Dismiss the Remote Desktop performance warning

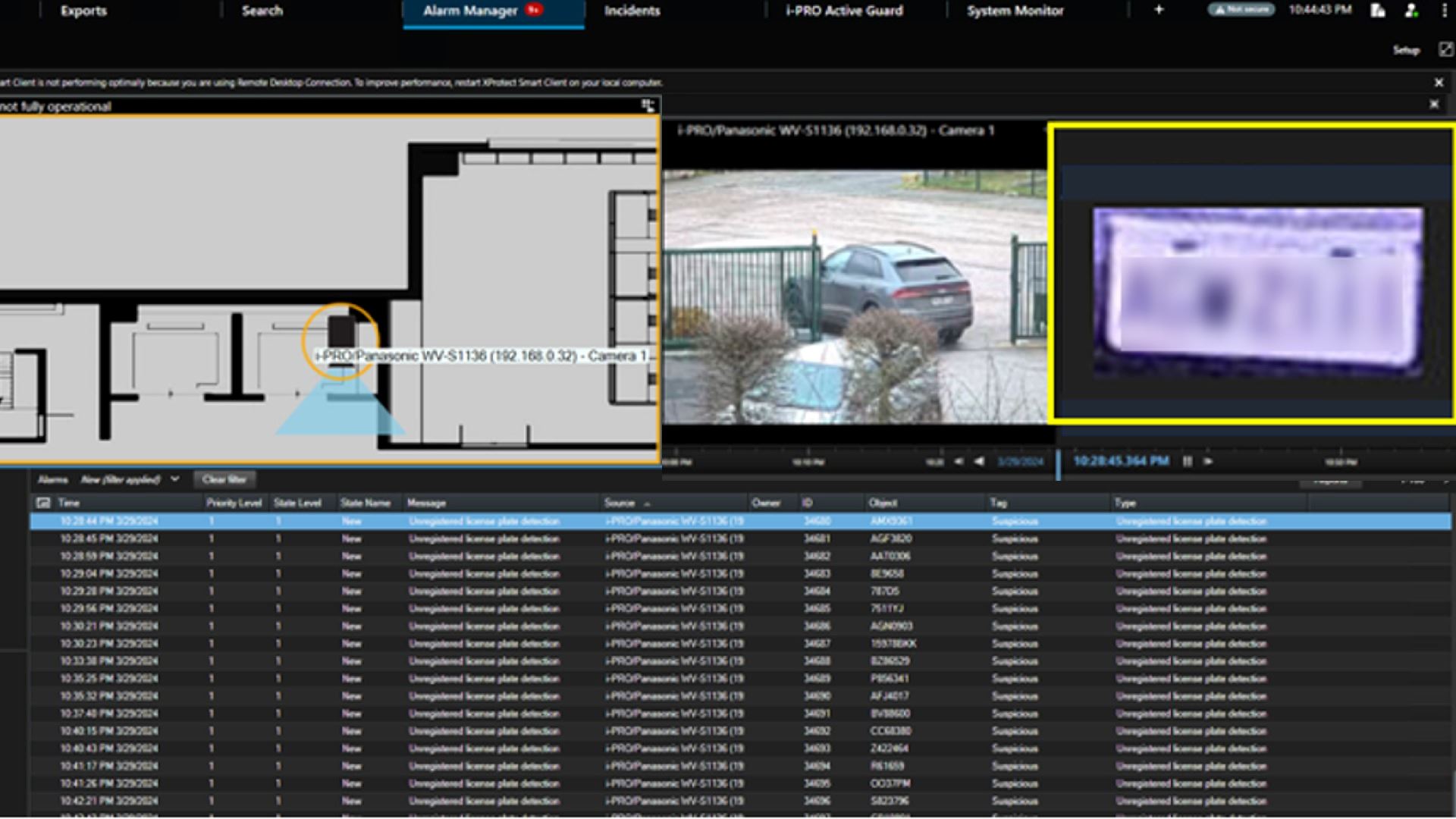[1439, 82]
